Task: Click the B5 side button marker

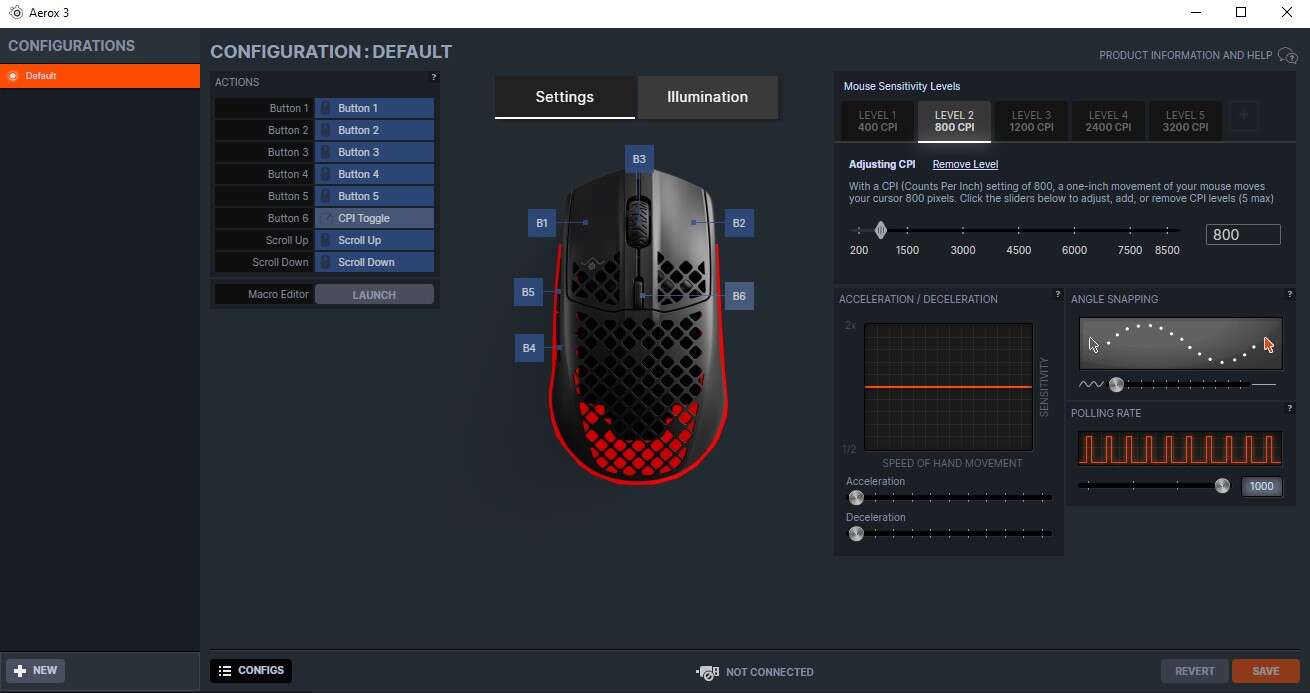Action: pyautogui.click(x=528, y=293)
